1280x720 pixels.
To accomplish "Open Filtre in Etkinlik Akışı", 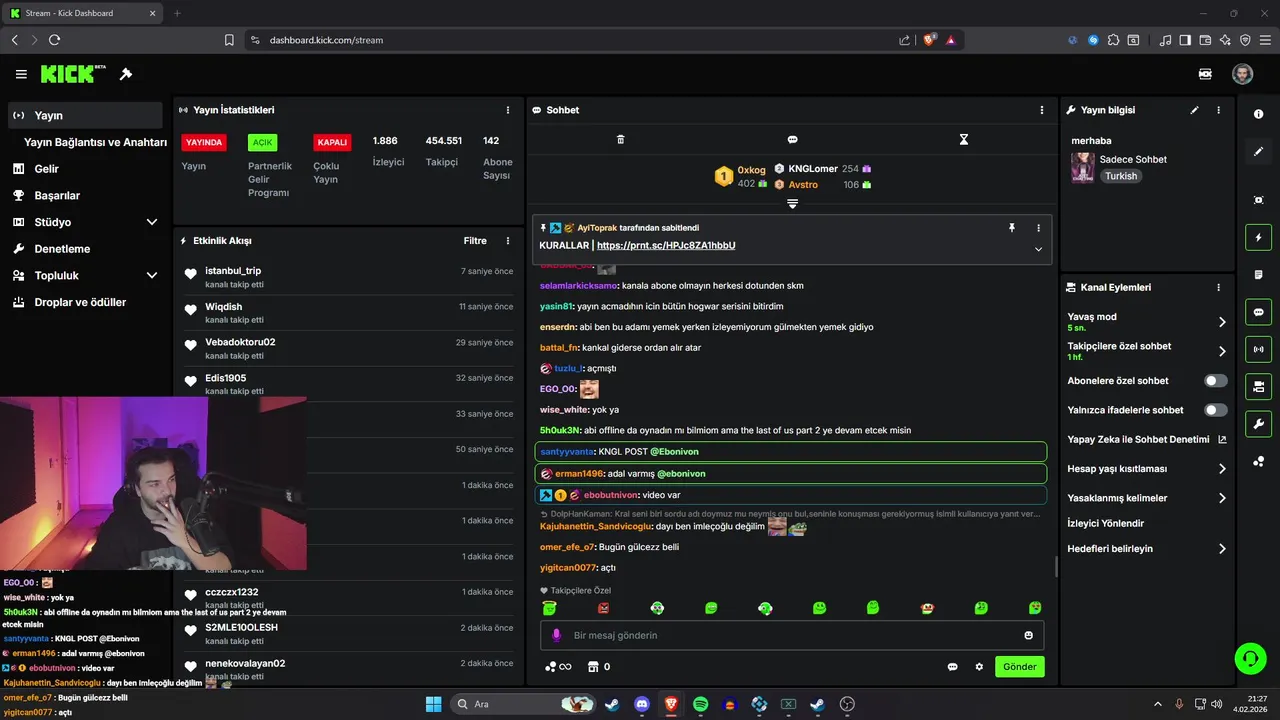I will click(475, 241).
